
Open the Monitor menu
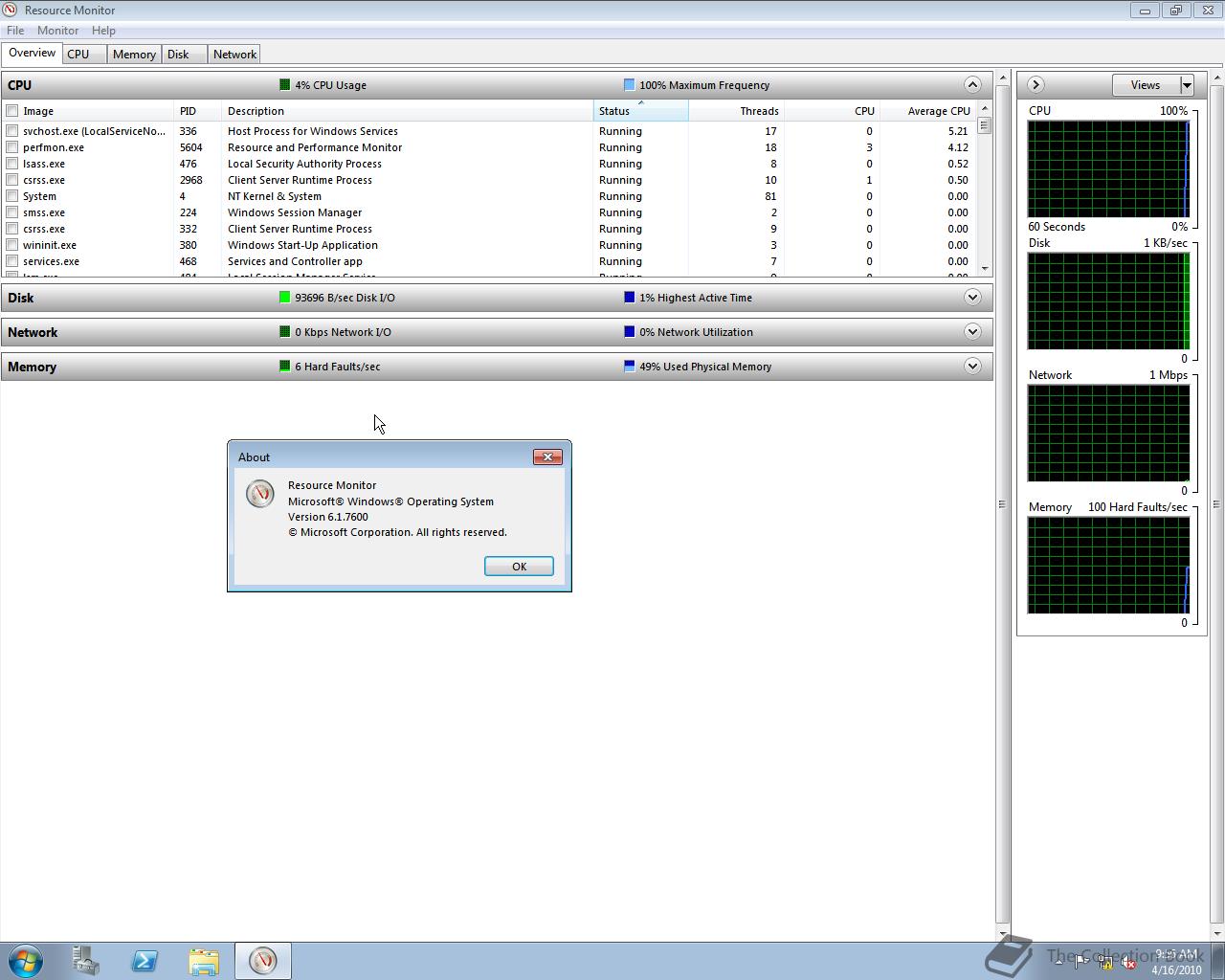coord(57,31)
